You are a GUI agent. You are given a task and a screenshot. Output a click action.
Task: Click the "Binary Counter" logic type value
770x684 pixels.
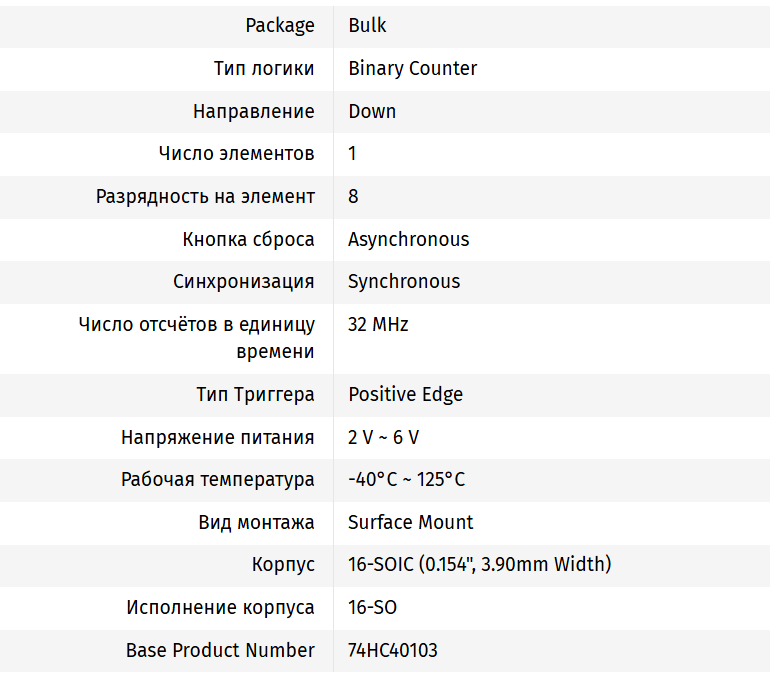click(412, 68)
